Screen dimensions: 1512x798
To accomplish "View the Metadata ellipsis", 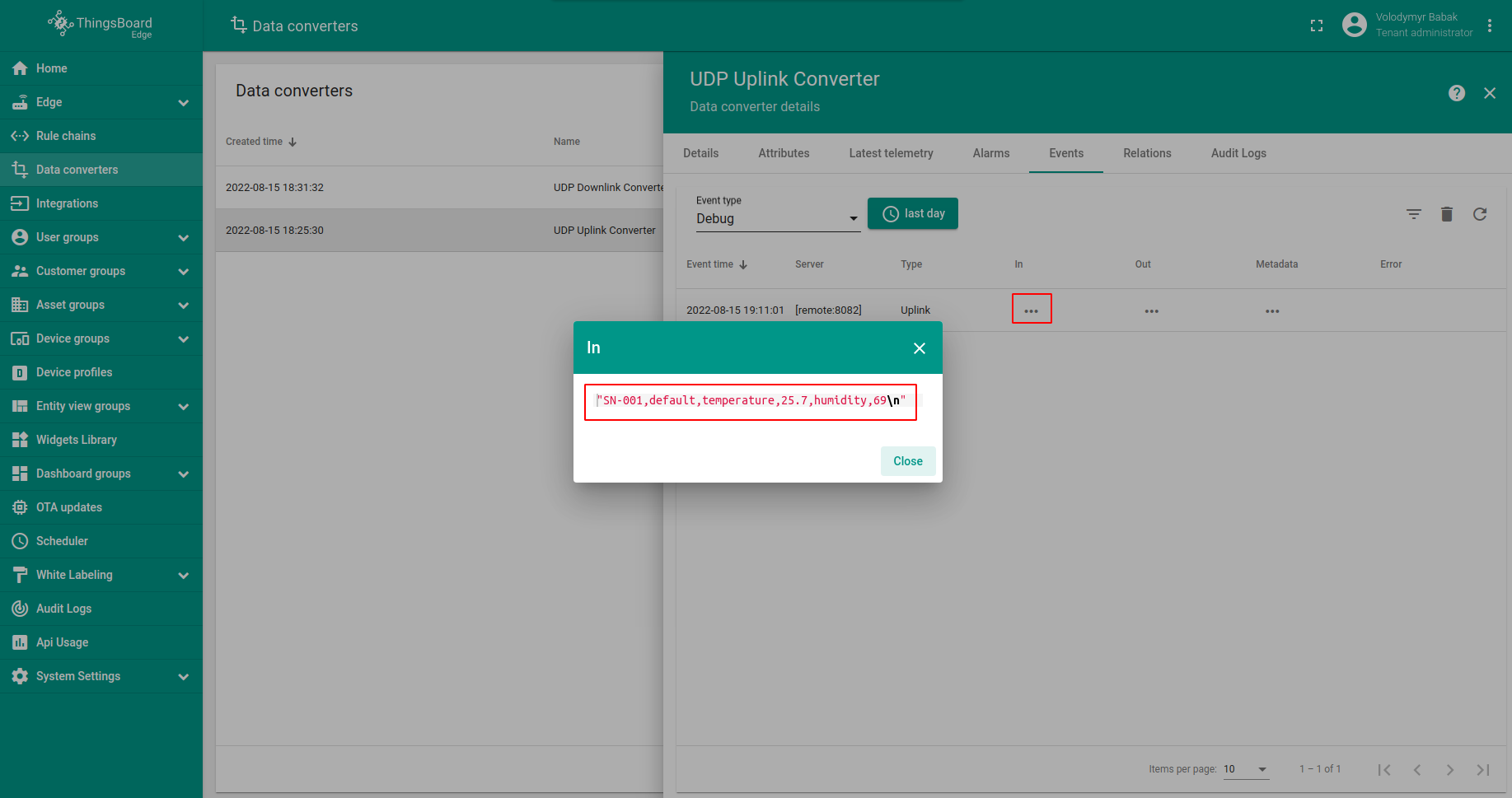I will (x=1272, y=310).
